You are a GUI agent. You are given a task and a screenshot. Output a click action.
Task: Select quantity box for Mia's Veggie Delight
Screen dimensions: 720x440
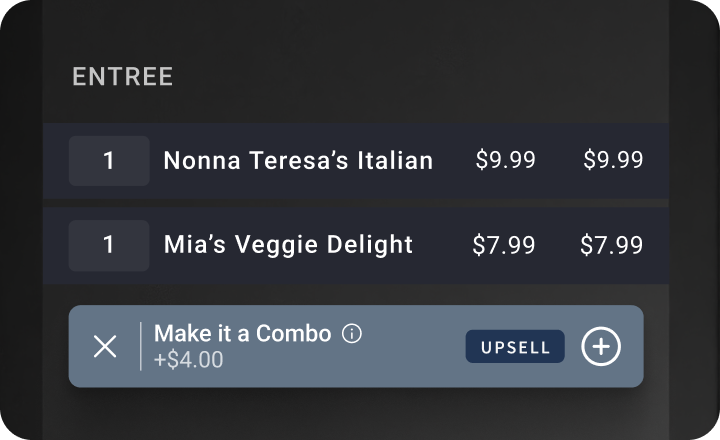[x=109, y=245]
